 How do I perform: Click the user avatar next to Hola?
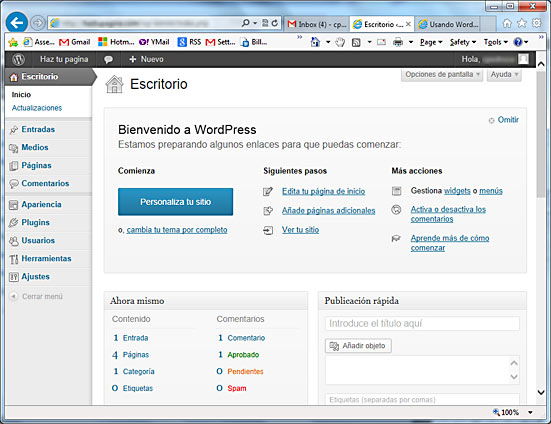pos(523,59)
